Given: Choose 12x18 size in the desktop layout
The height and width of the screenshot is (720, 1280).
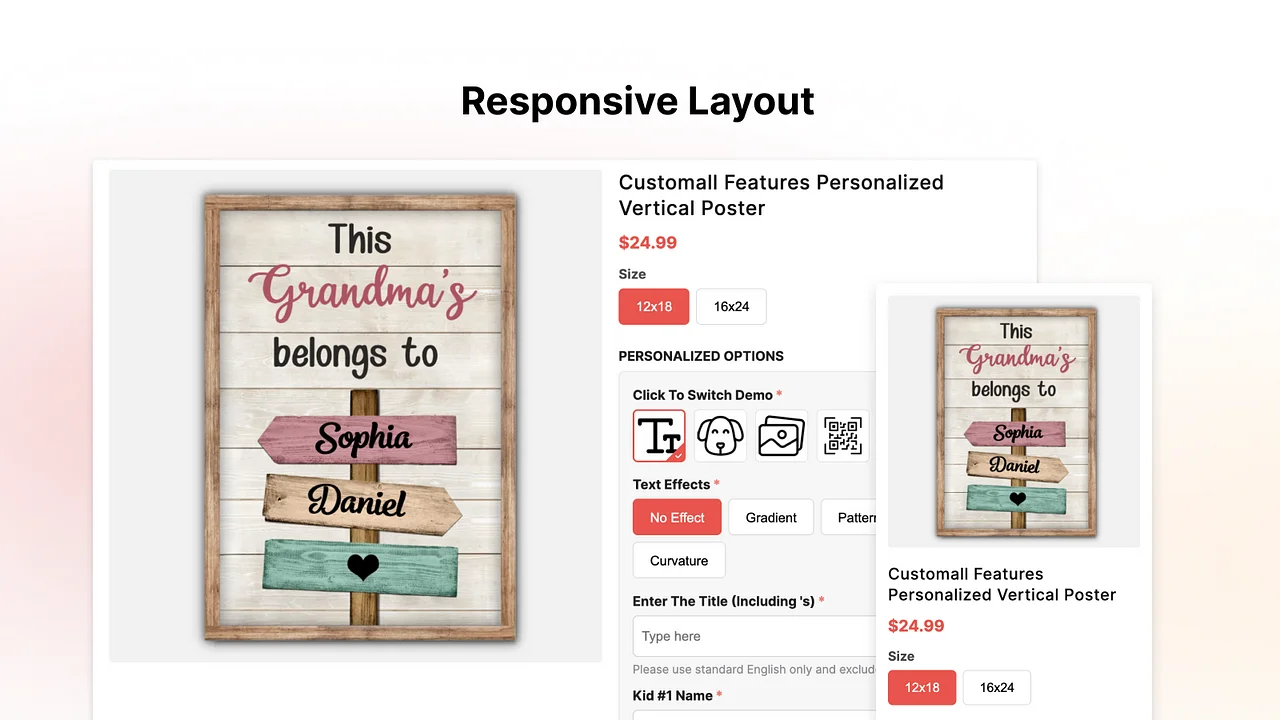Looking at the screenshot, I should click(x=654, y=307).
